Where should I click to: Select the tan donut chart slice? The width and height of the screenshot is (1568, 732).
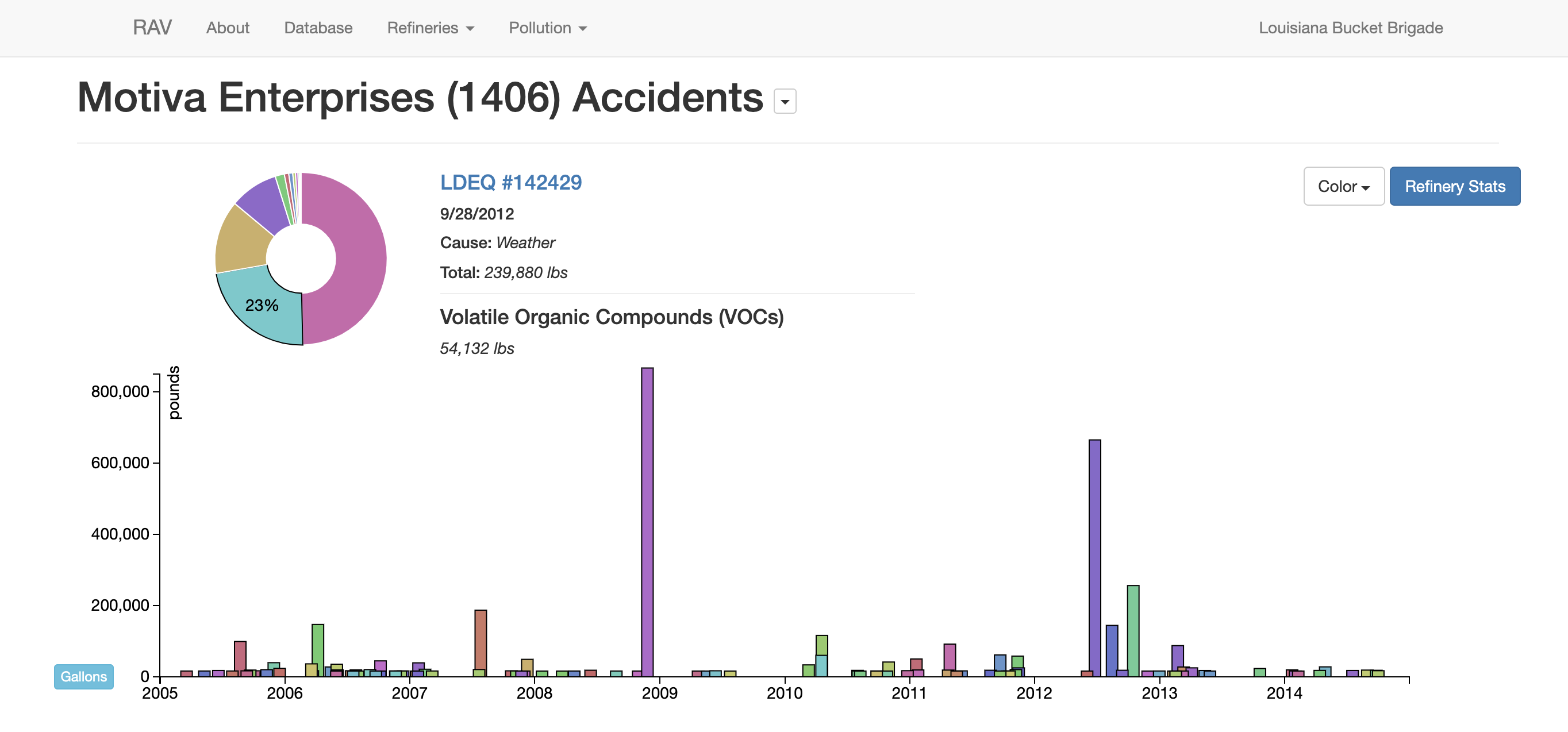coord(241,240)
